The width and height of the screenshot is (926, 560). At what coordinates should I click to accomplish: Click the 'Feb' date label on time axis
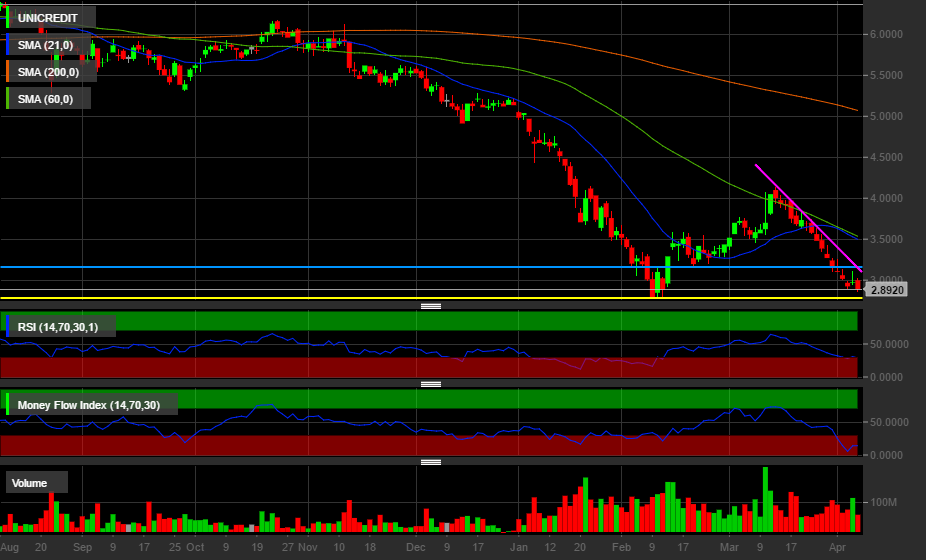click(x=621, y=548)
